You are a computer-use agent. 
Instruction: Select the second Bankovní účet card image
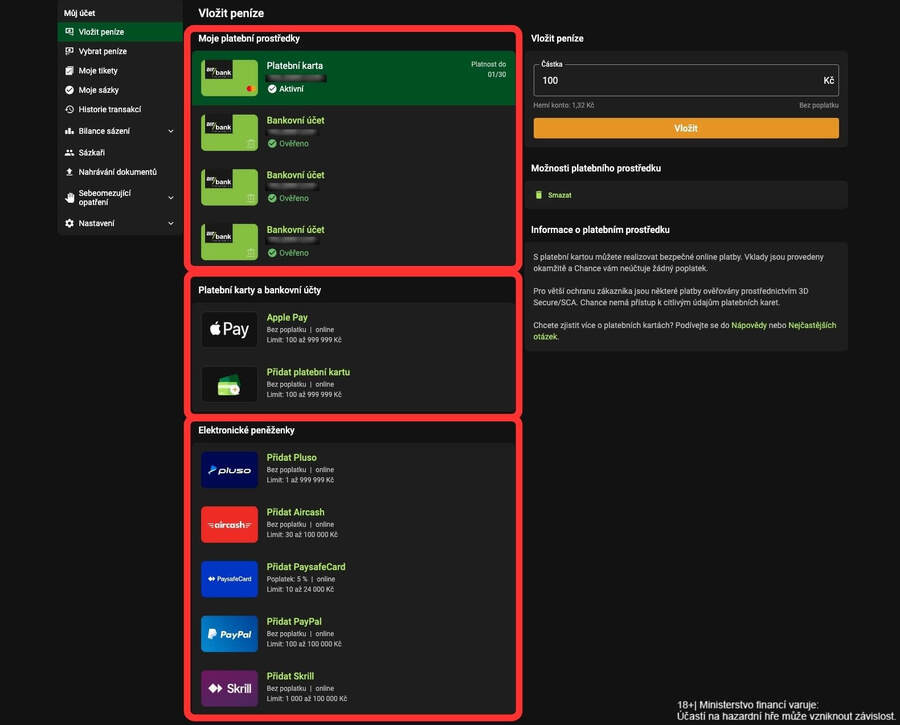230,187
